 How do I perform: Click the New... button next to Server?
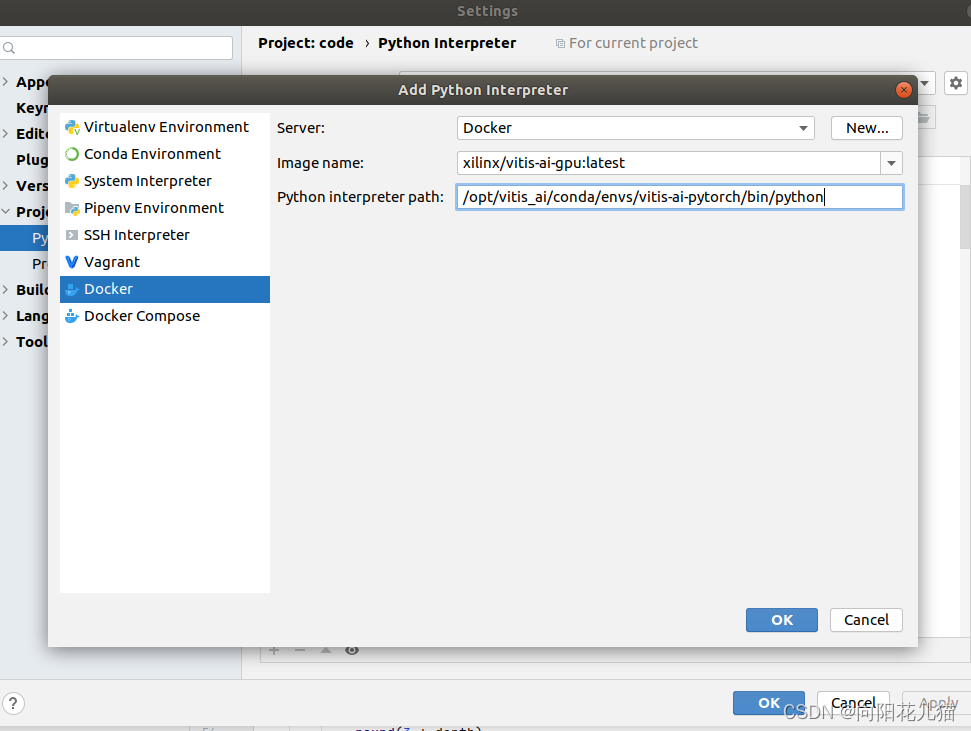coord(866,128)
